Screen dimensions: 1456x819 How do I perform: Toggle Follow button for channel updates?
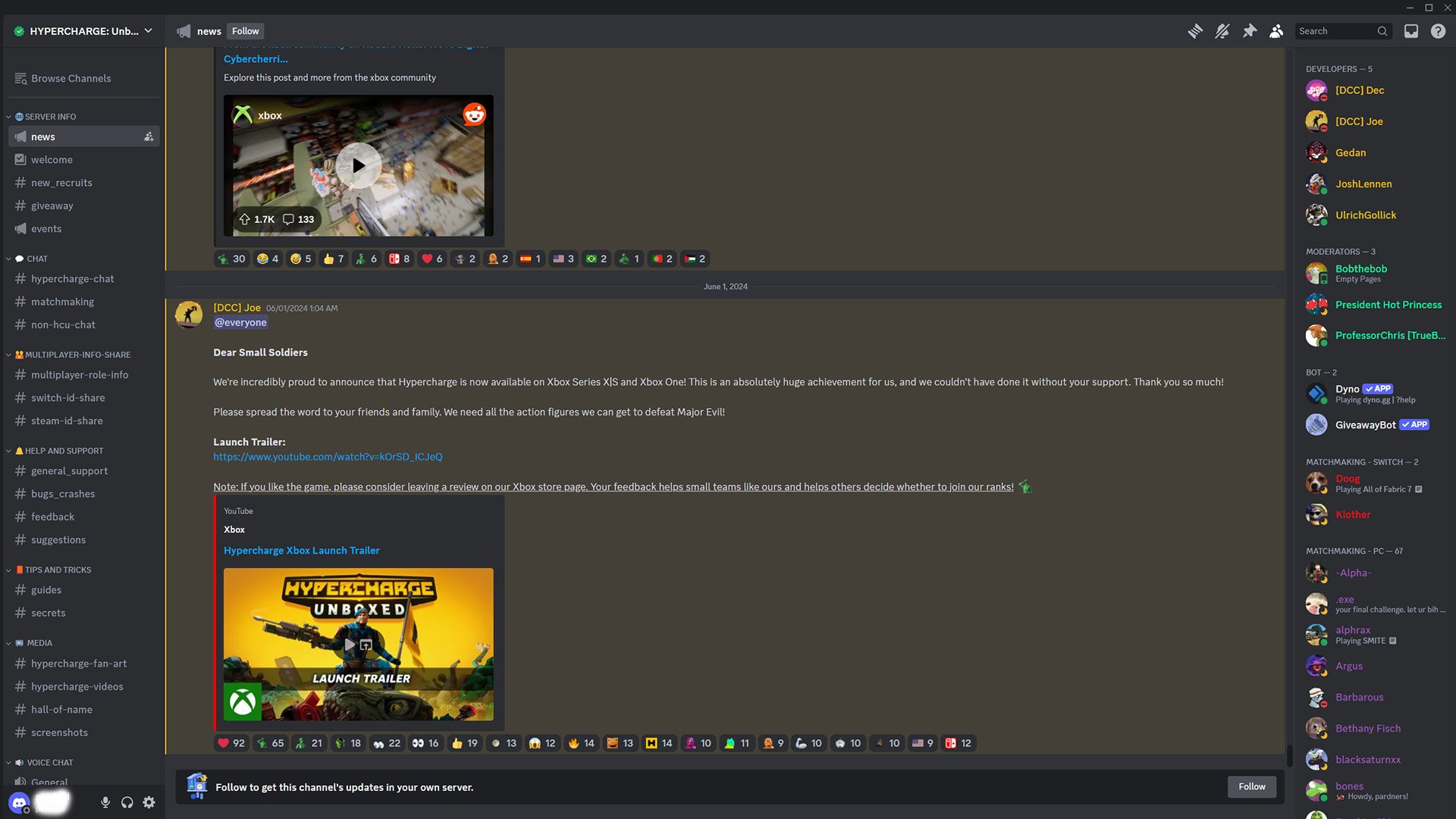(1252, 787)
